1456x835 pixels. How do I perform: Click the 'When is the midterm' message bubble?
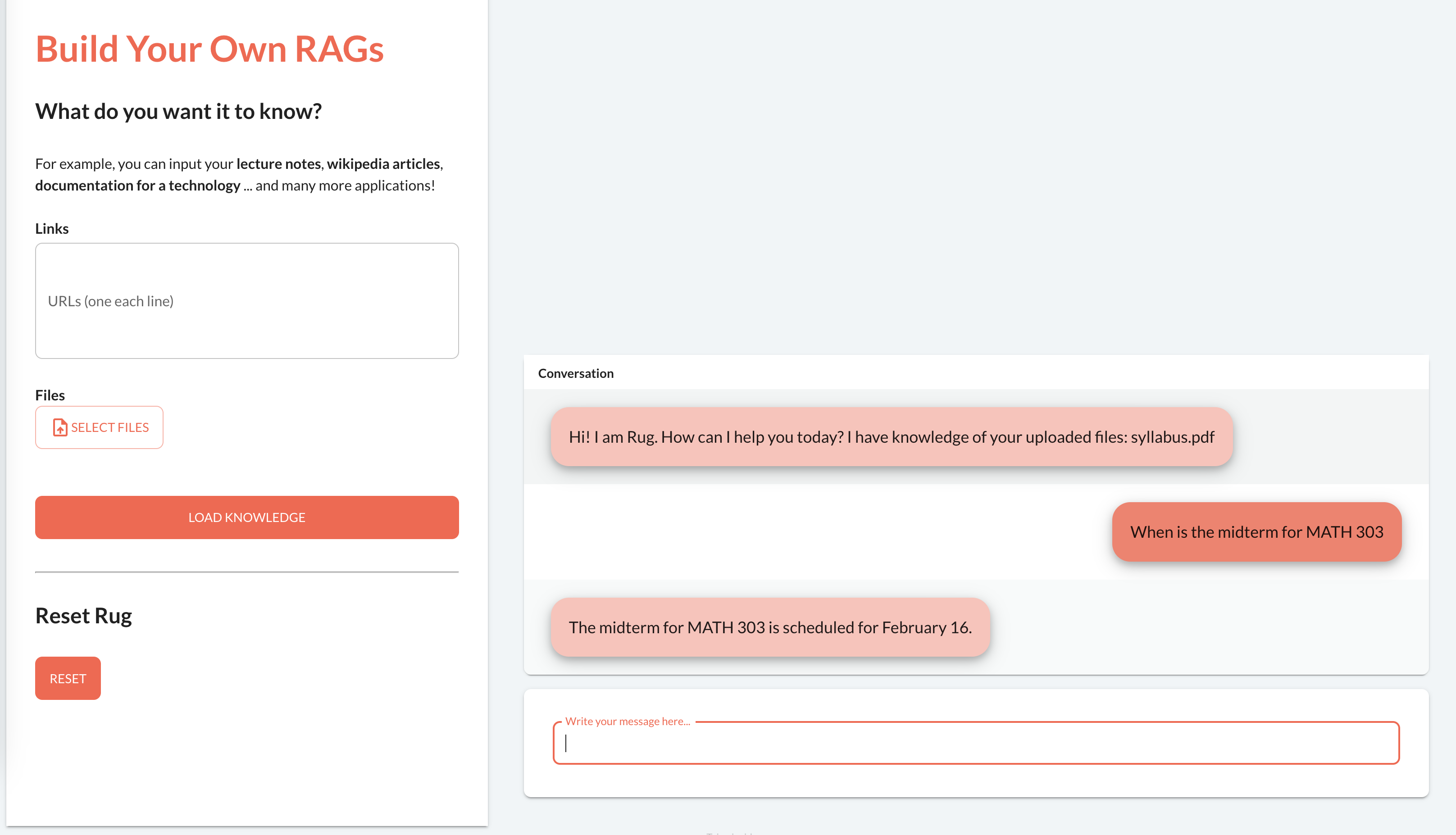tap(1256, 531)
